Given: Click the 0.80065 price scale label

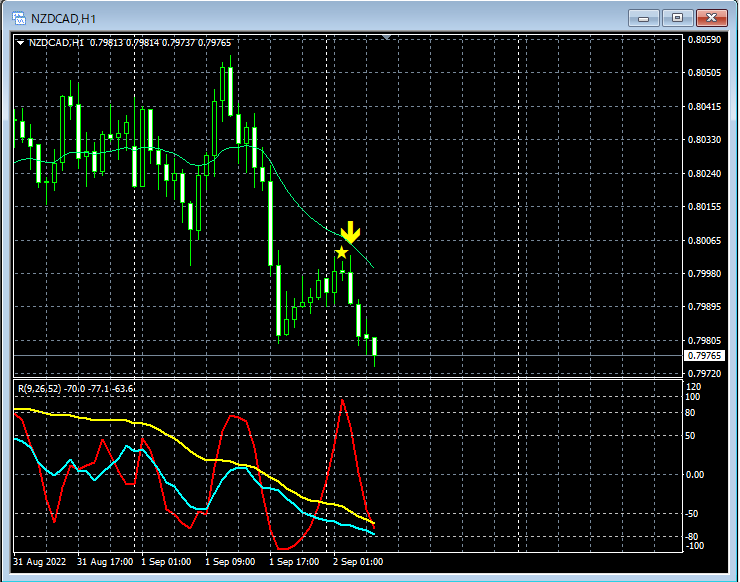Looking at the screenshot, I should click(704, 241).
